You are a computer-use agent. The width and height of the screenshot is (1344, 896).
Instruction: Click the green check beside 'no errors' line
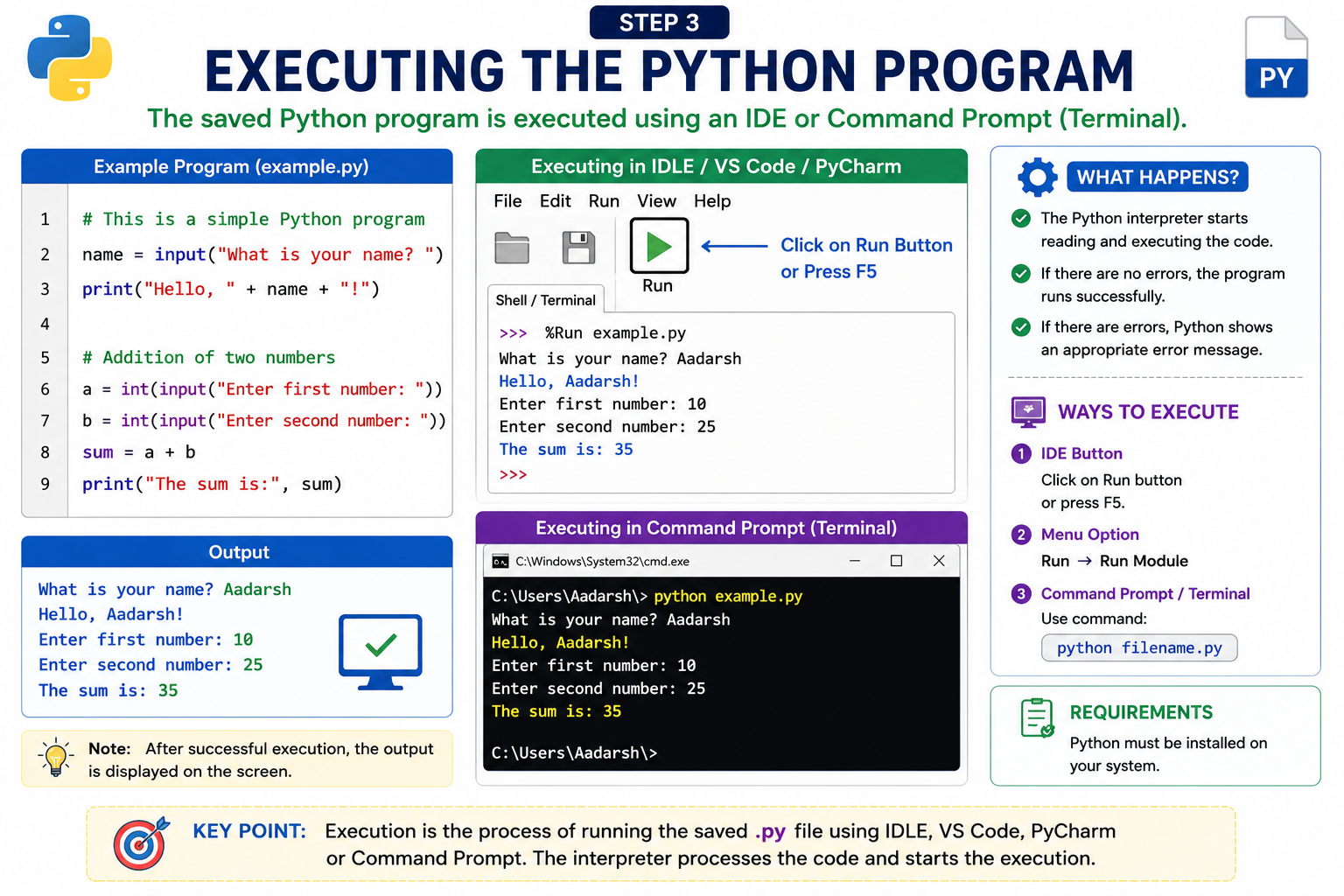(x=1020, y=274)
